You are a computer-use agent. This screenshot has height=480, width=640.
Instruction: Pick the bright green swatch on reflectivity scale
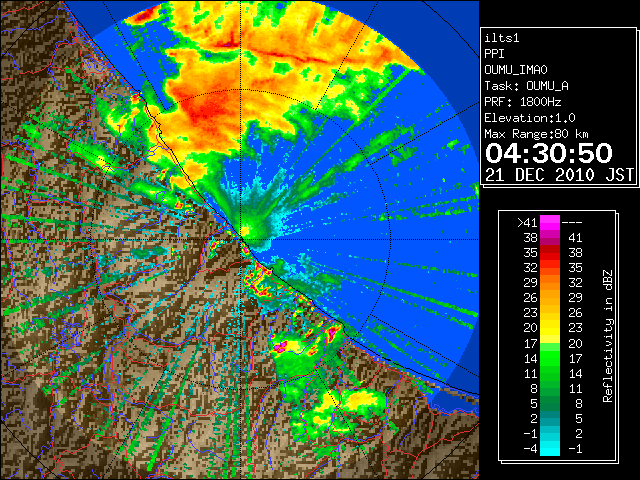(x=550, y=357)
